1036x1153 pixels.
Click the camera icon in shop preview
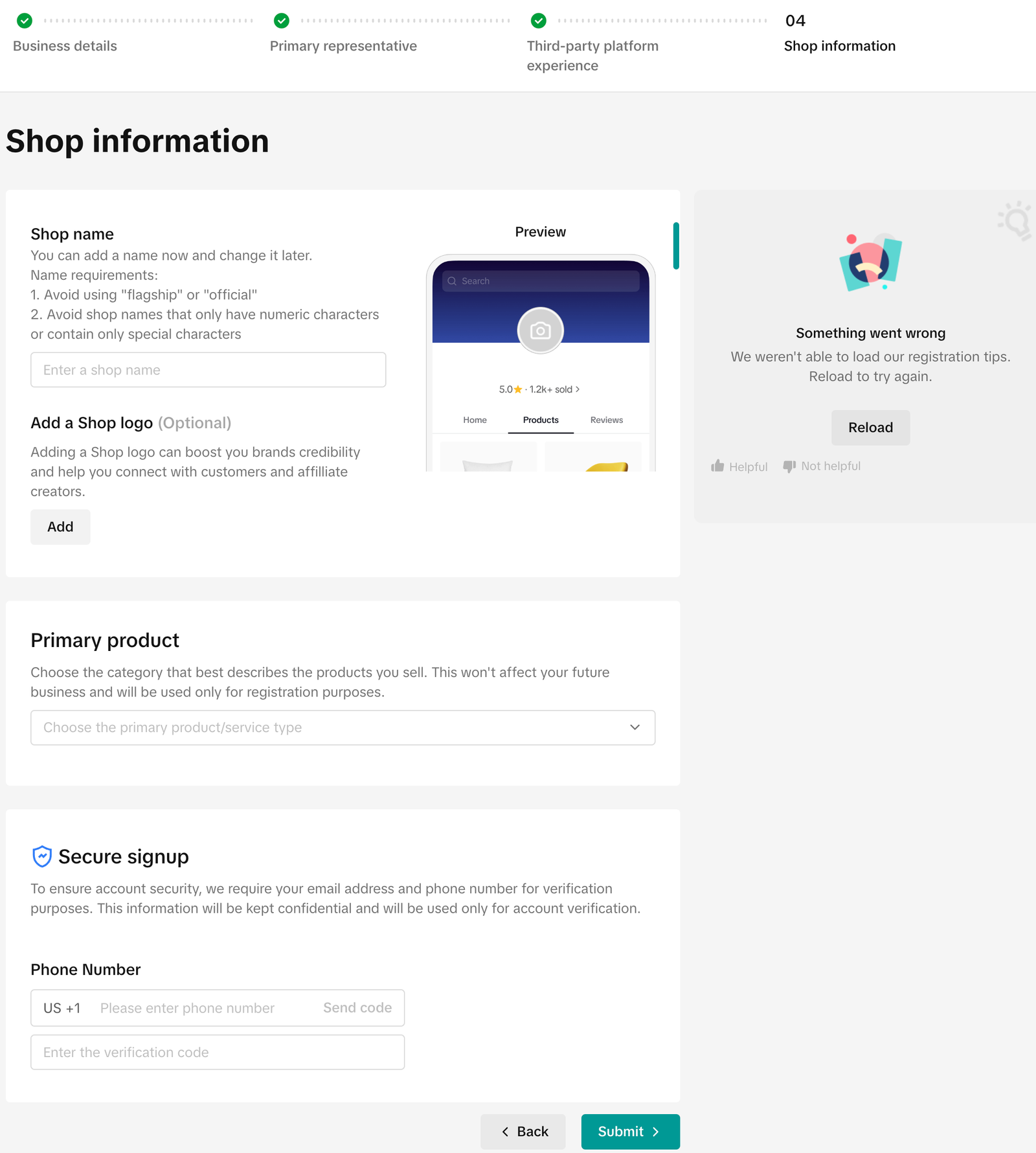point(540,331)
